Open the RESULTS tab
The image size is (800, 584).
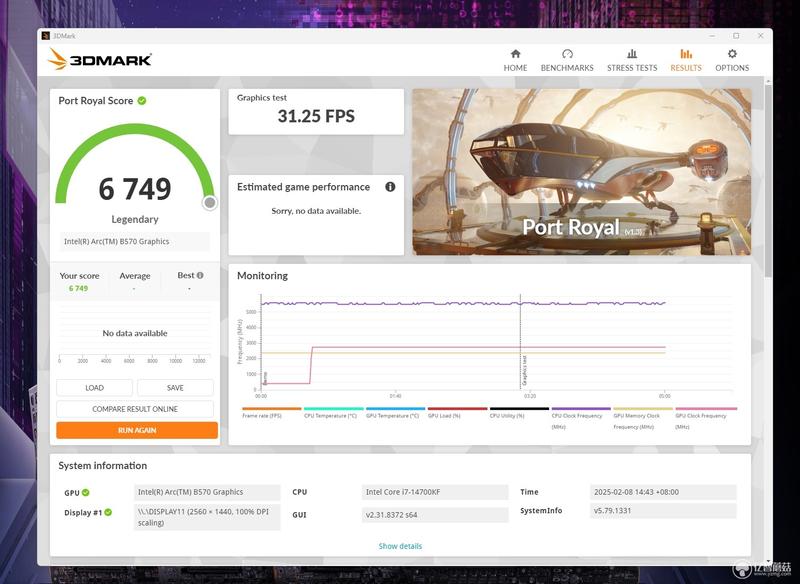coord(686,60)
